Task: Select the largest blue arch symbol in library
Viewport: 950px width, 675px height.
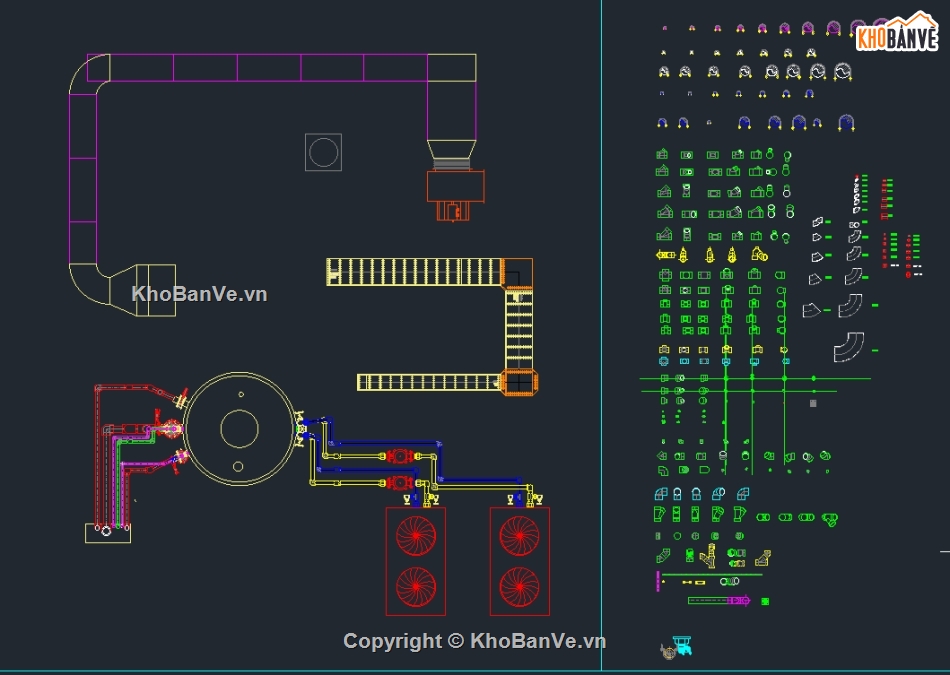Action: tap(846, 122)
